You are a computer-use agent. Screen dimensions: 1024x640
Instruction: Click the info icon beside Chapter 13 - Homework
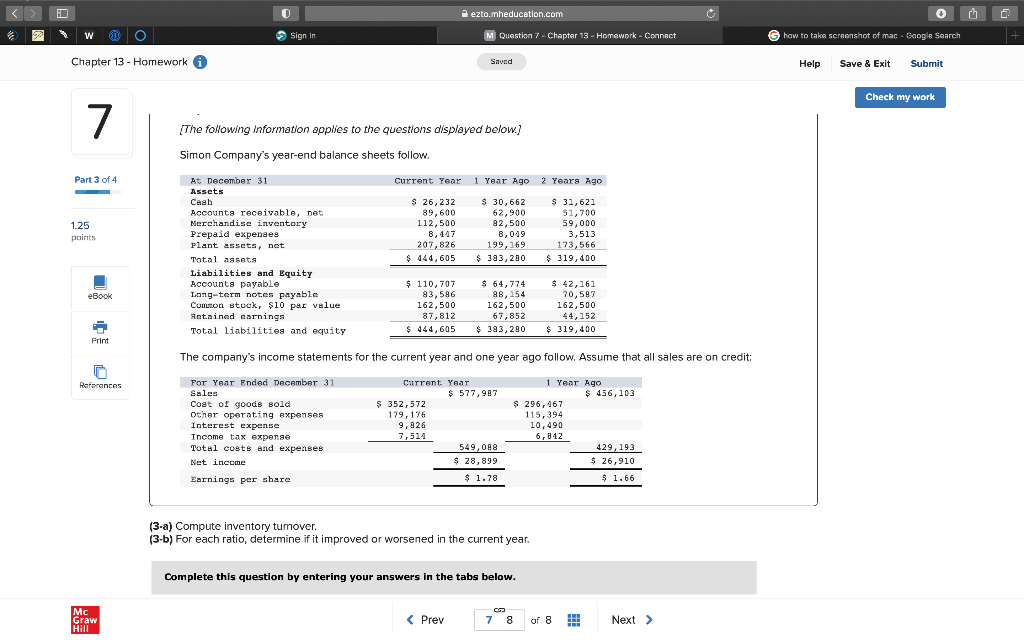tap(200, 62)
